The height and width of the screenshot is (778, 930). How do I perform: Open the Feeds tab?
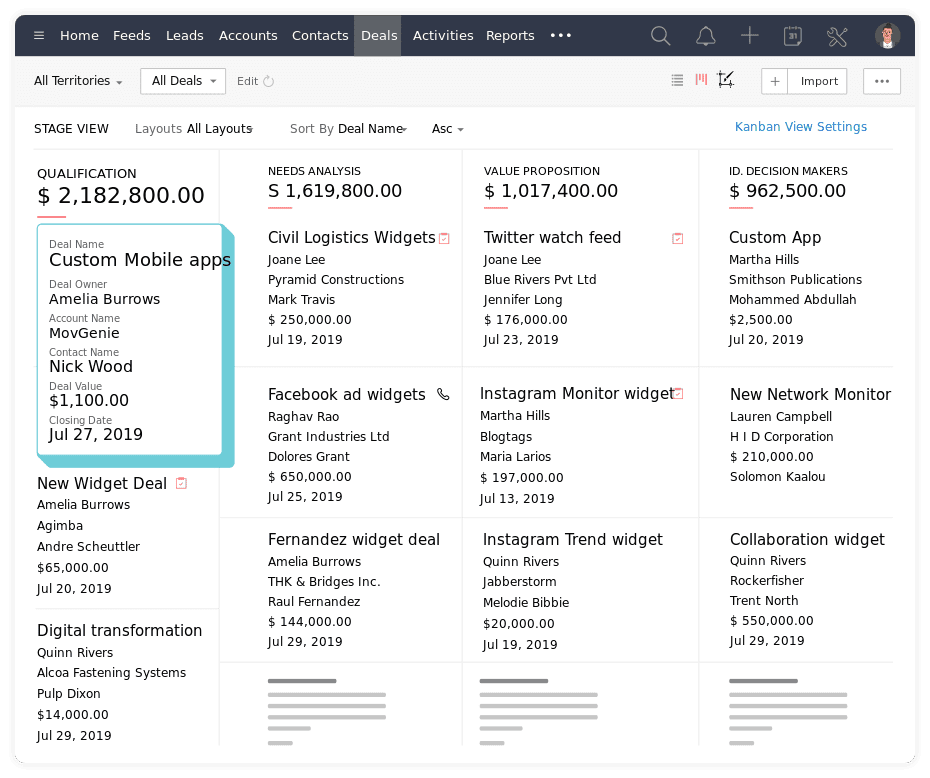[x=132, y=36]
